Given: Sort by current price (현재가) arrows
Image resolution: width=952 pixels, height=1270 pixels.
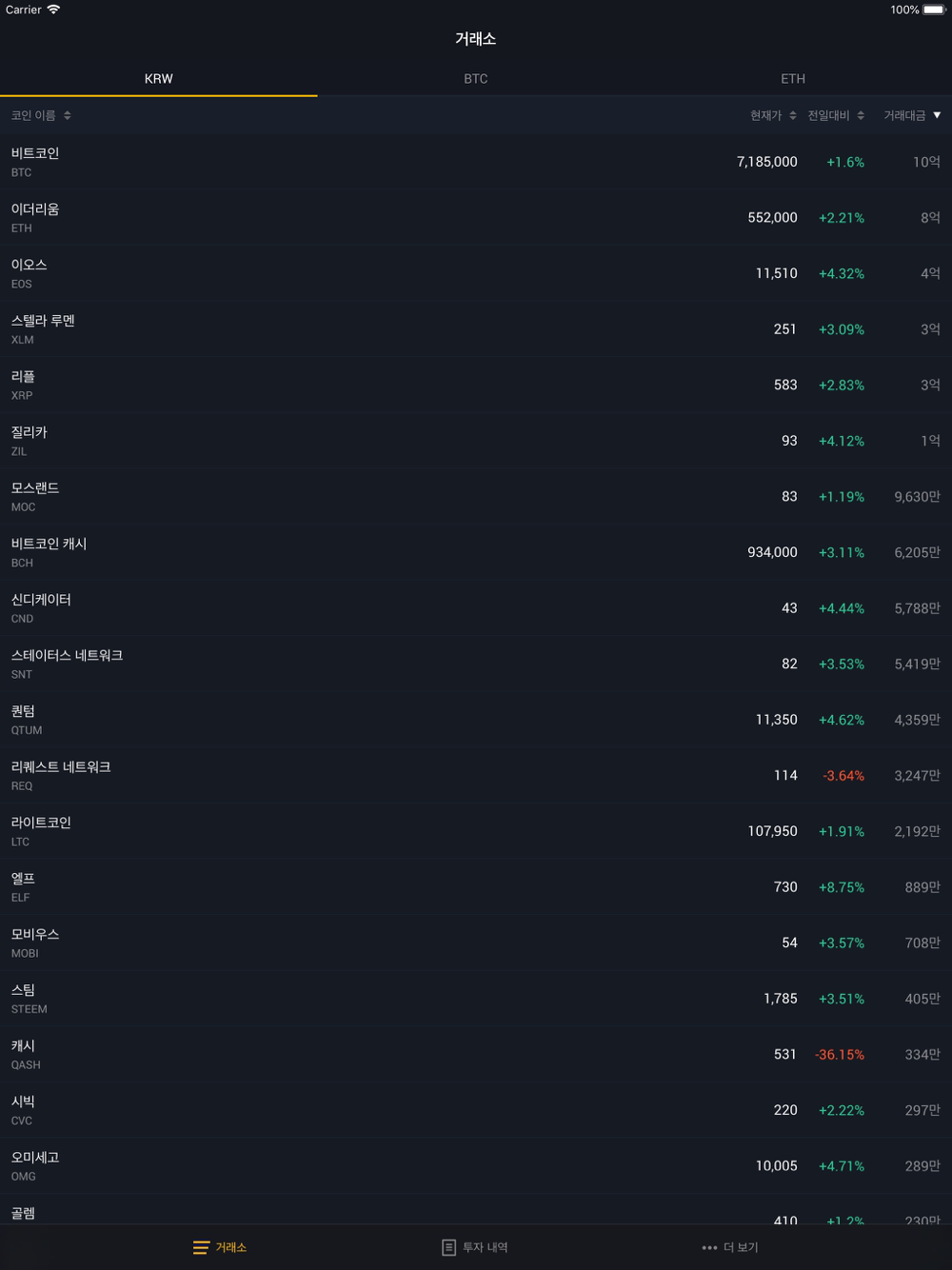Looking at the screenshot, I should tap(792, 115).
